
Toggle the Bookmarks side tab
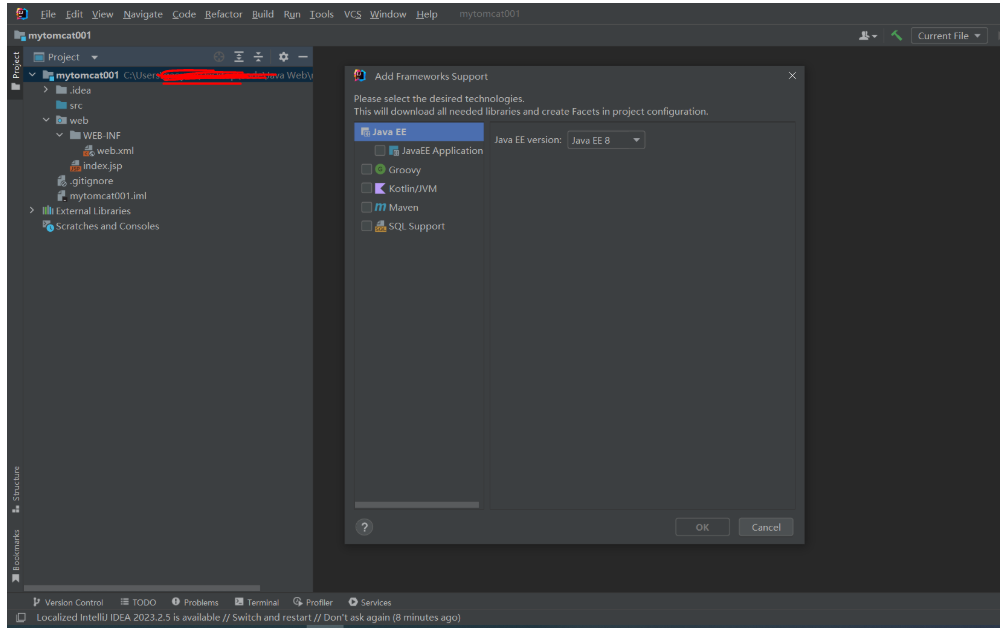point(16,556)
